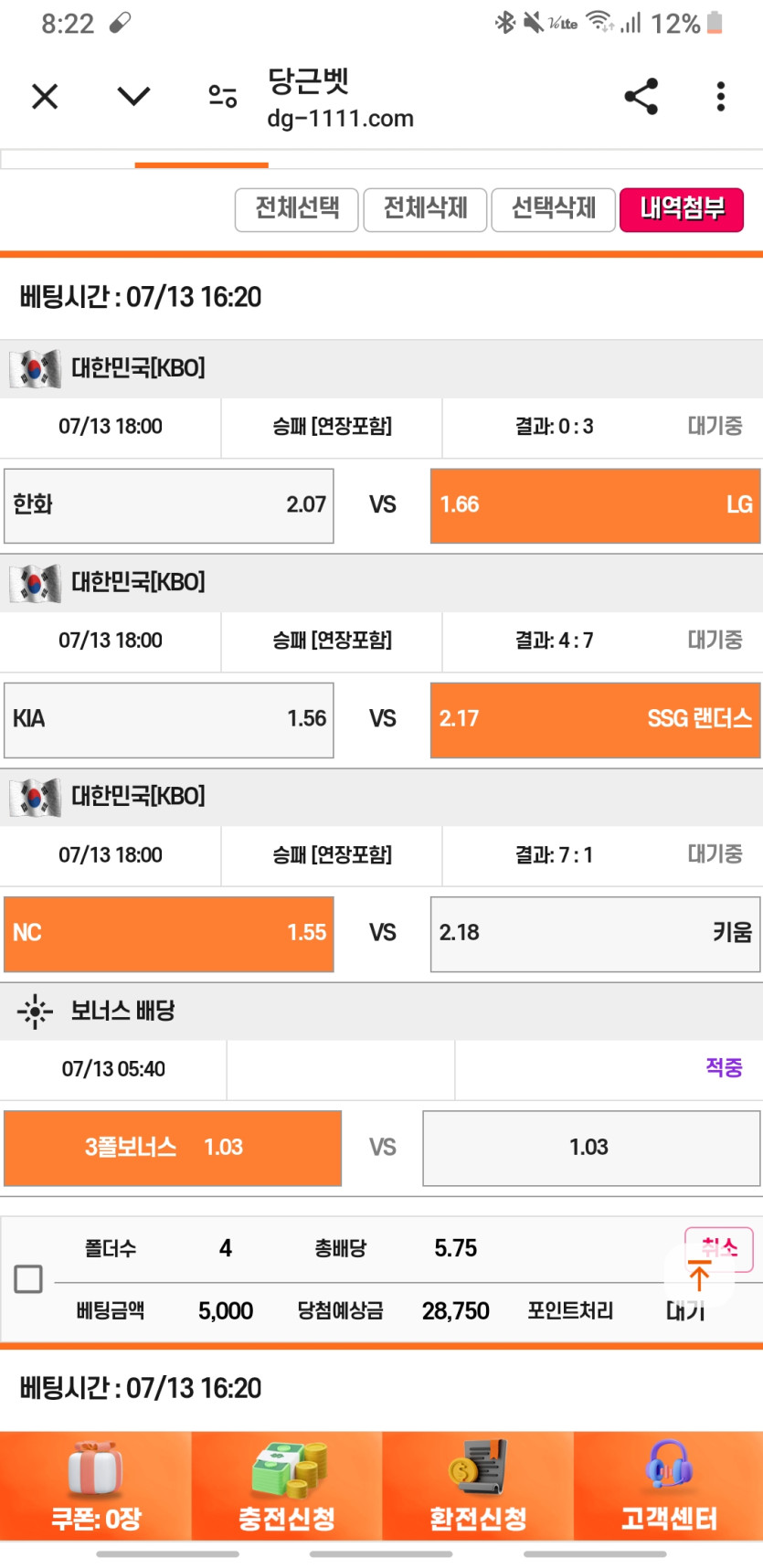The image size is (763, 1568).
Task: Expand the down chevron next to X
Action: (133, 96)
